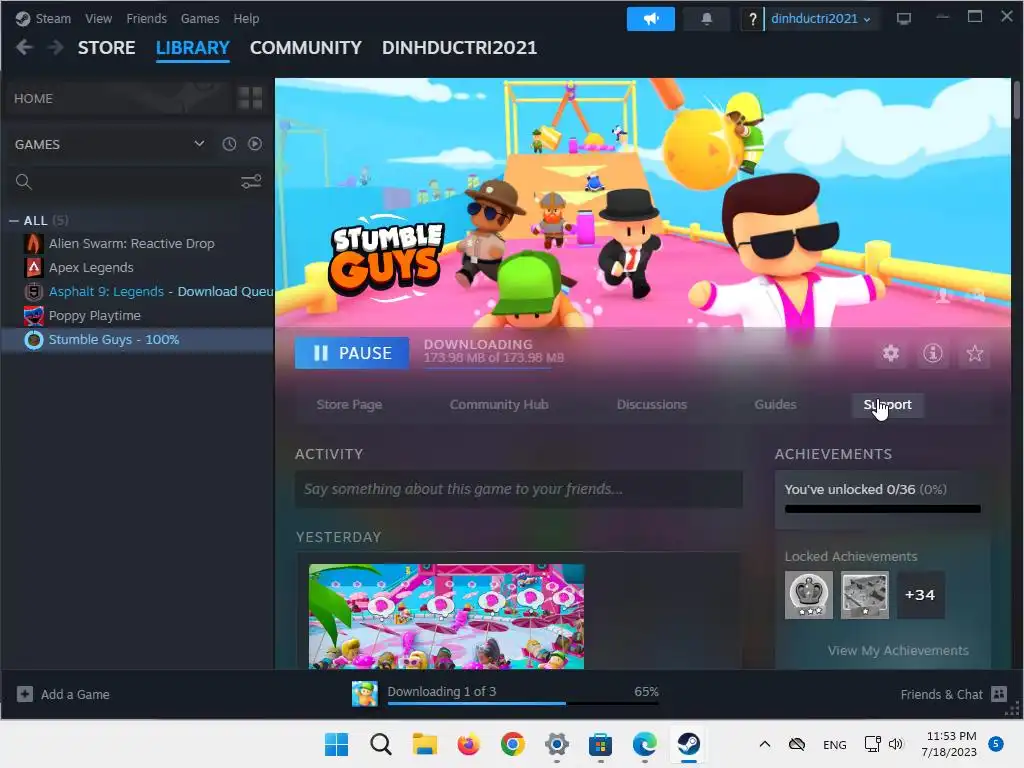Switch to Big Picture mode icon
This screenshot has width=1024, height=768.
tap(903, 19)
